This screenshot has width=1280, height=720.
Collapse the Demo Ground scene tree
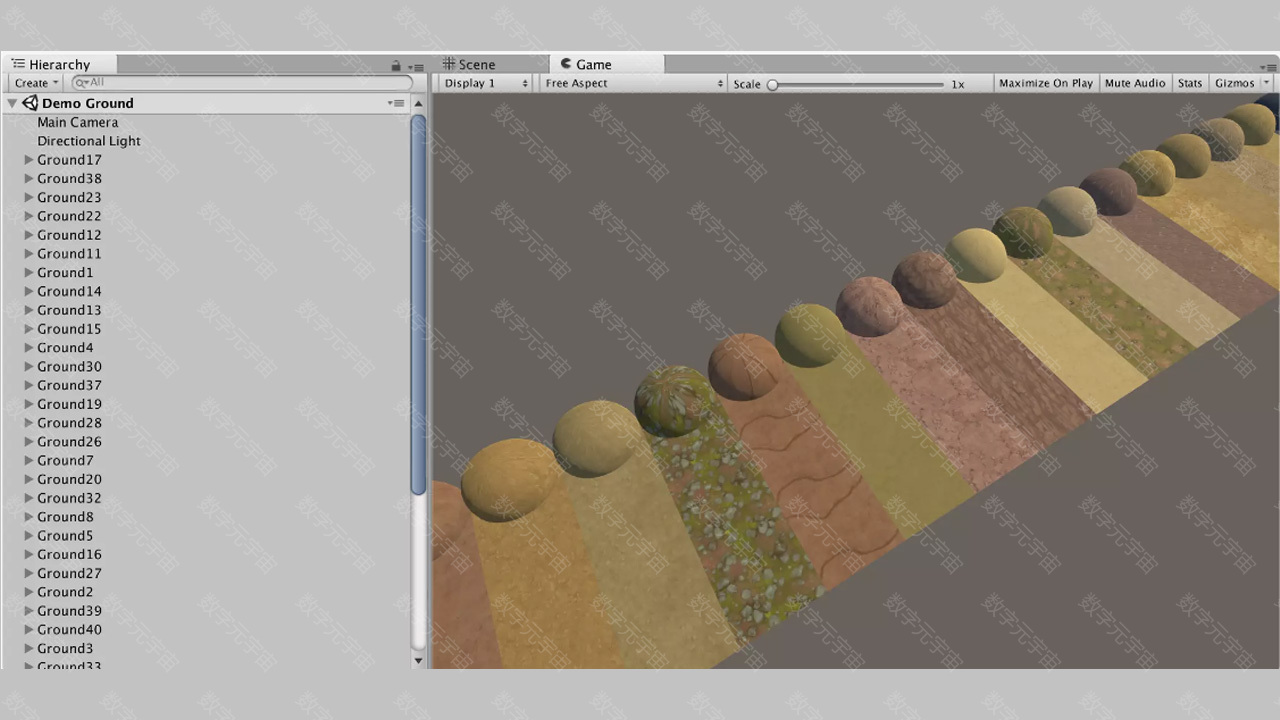click(x=13, y=103)
